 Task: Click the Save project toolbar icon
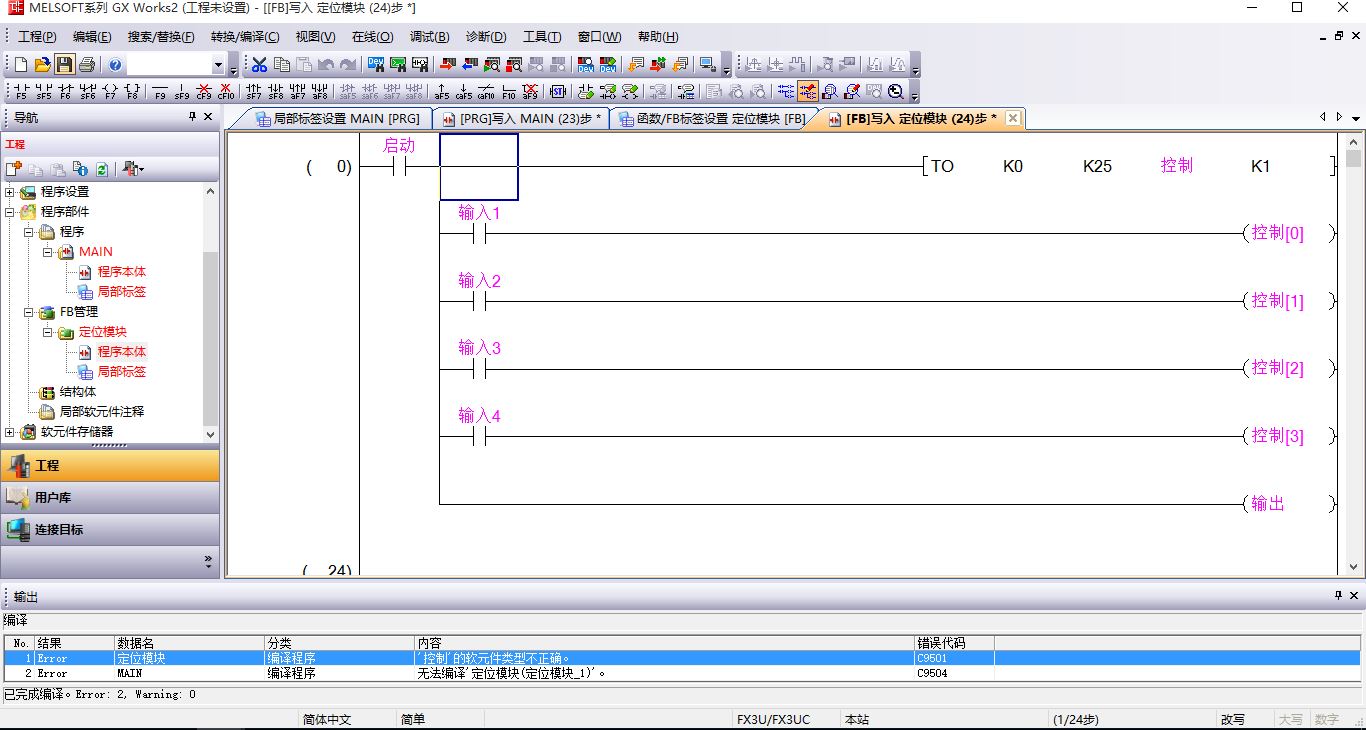click(x=64, y=65)
